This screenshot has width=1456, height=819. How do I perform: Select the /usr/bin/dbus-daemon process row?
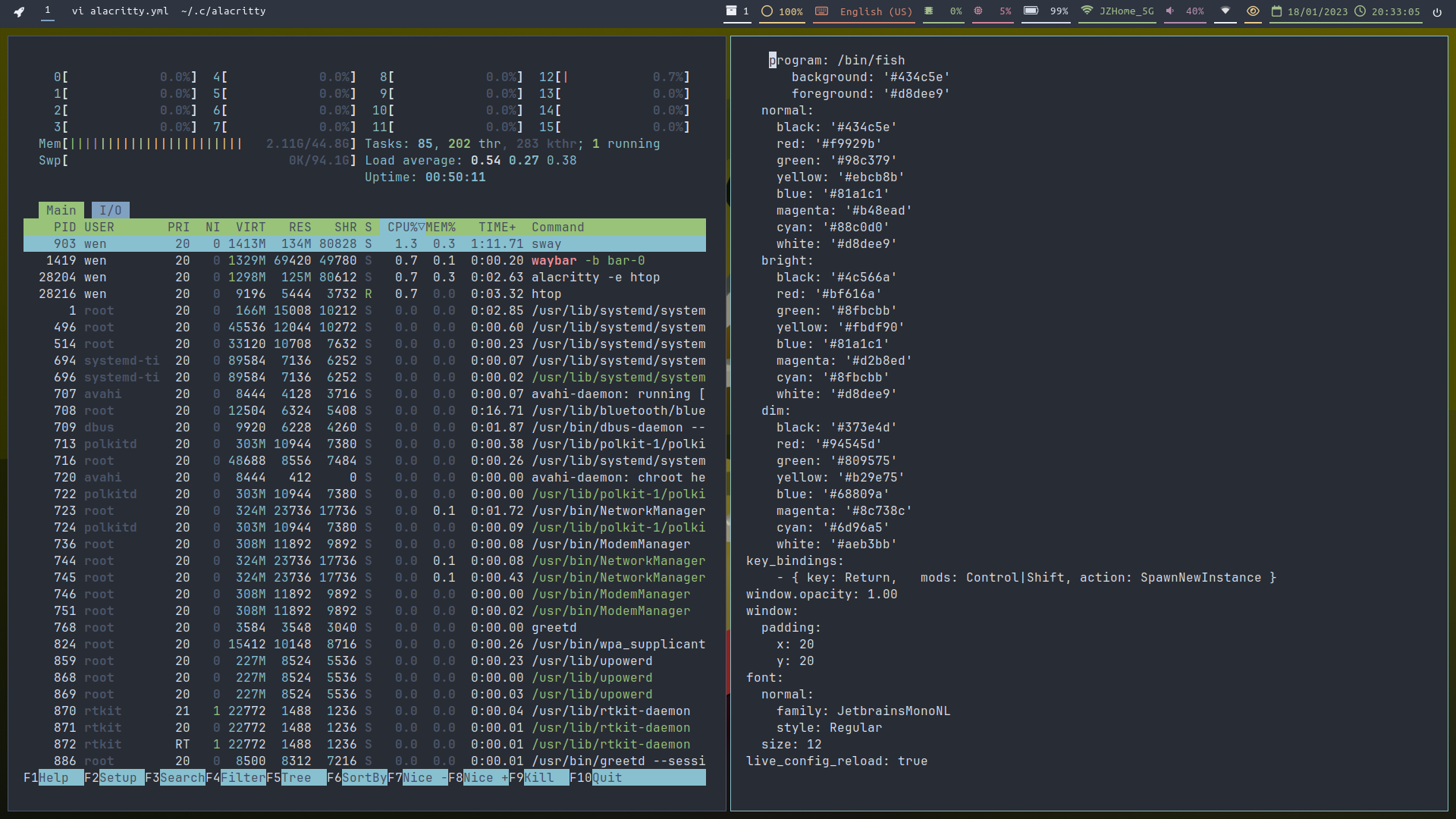pos(365,427)
